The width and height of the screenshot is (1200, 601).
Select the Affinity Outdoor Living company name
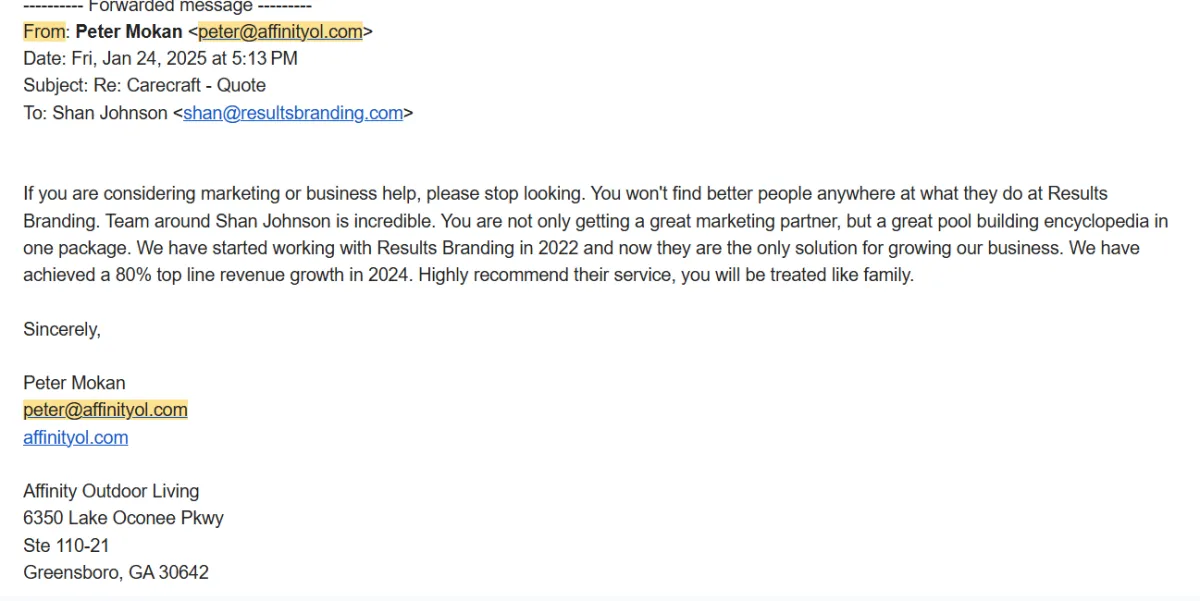tap(111, 491)
